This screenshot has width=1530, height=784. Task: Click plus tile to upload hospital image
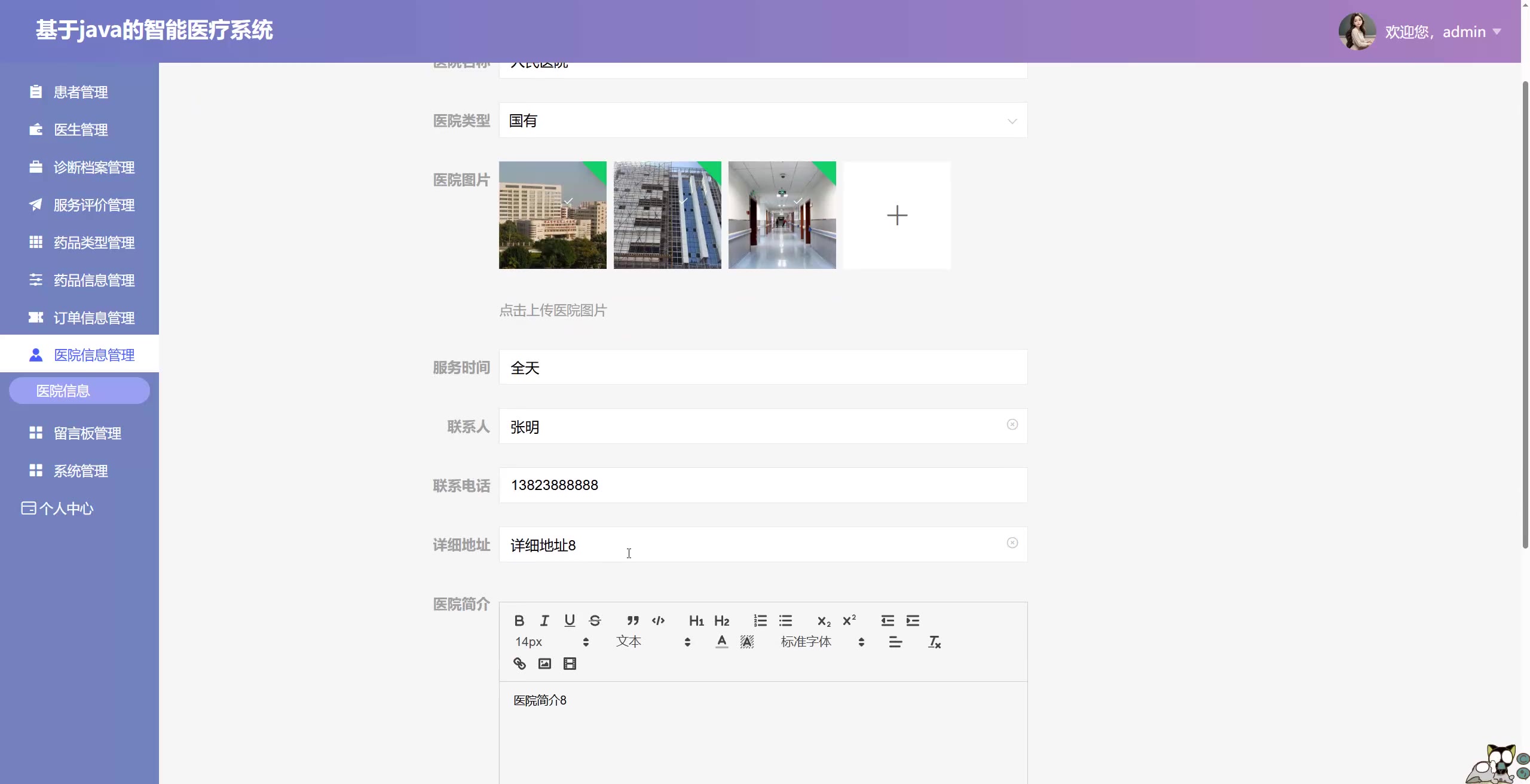(x=896, y=215)
